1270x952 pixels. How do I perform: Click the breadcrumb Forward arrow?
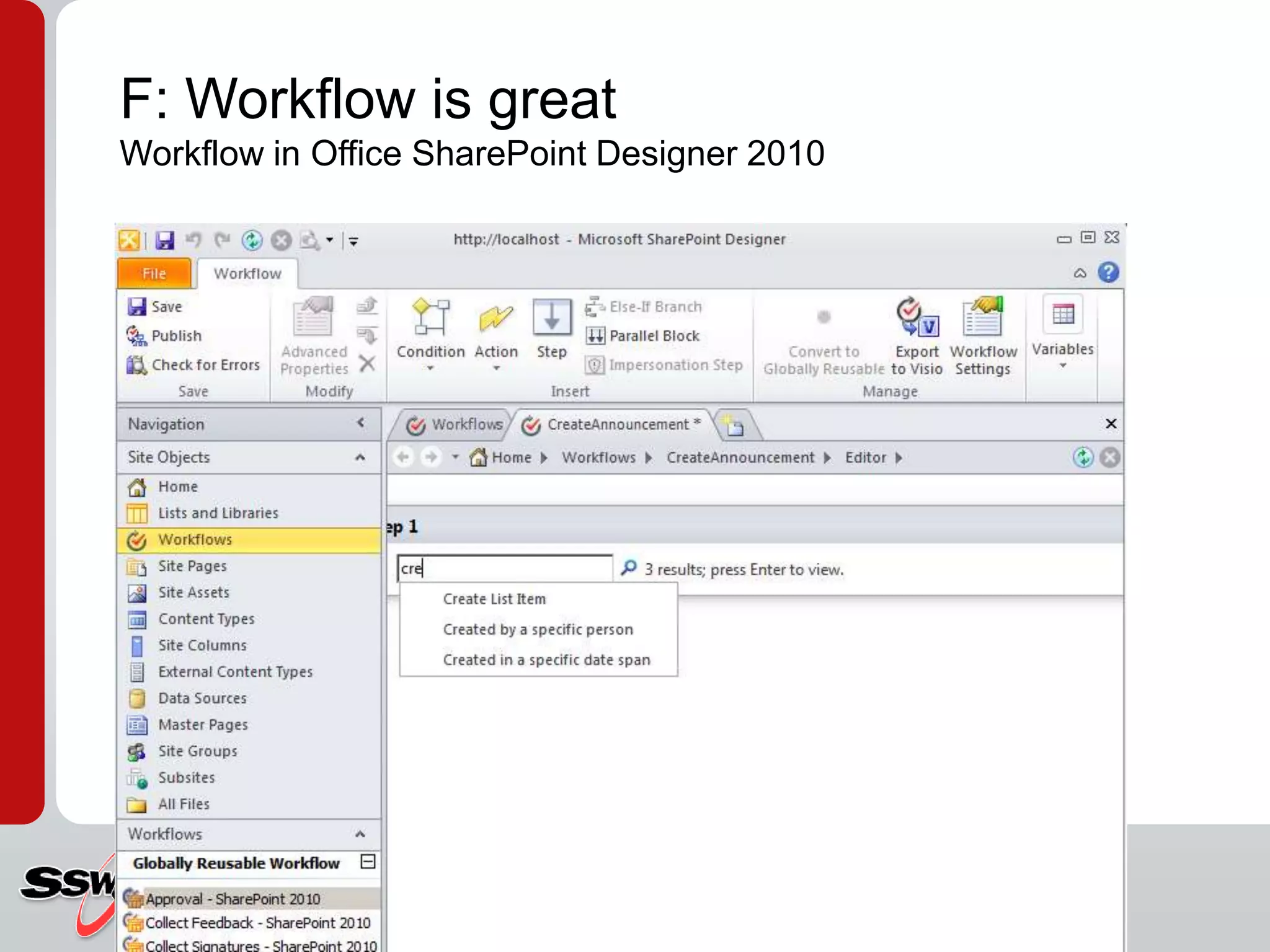pos(430,457)
